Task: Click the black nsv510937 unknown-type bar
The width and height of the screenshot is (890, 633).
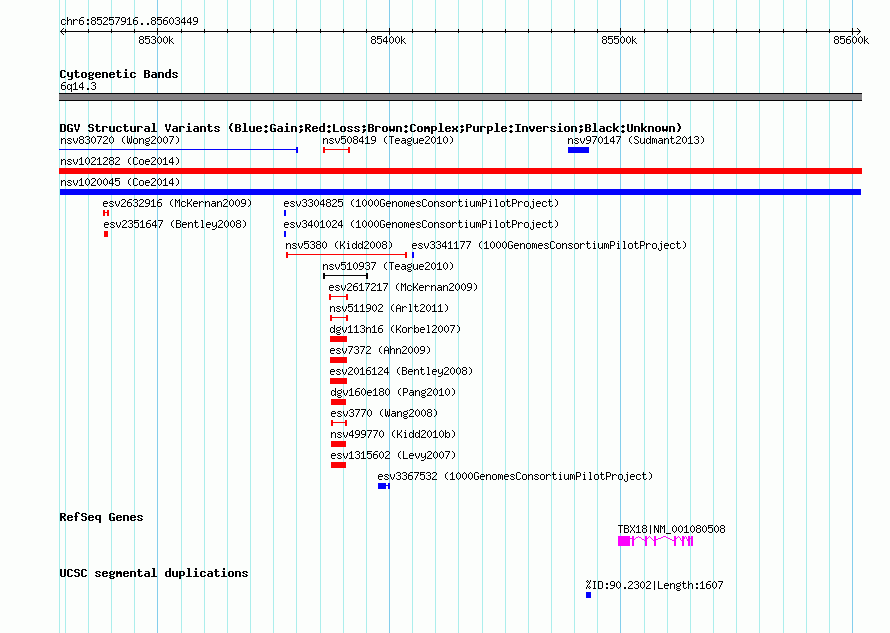Action: [x=346, y=276]
